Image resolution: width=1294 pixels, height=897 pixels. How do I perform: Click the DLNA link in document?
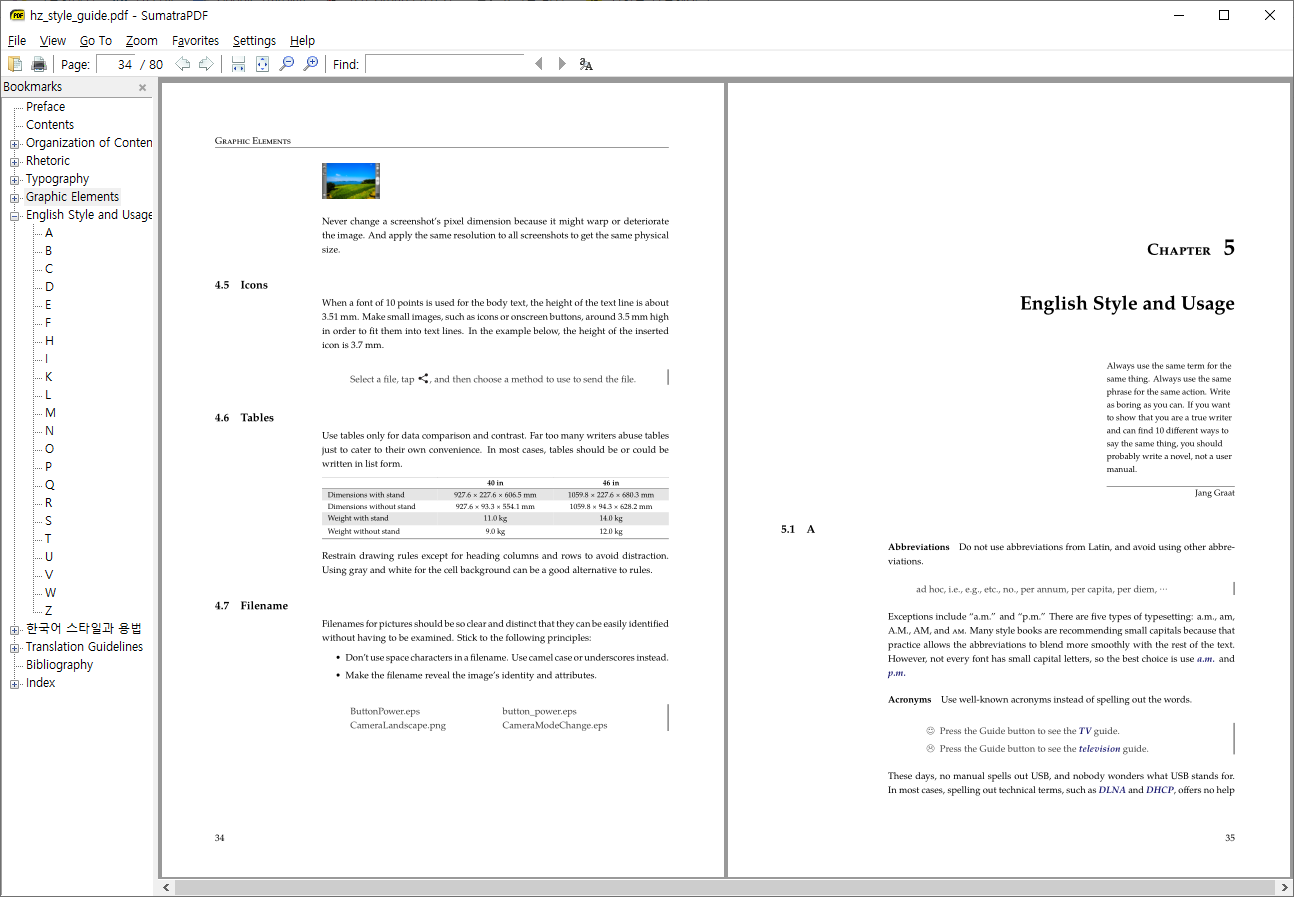[1112, 790]
